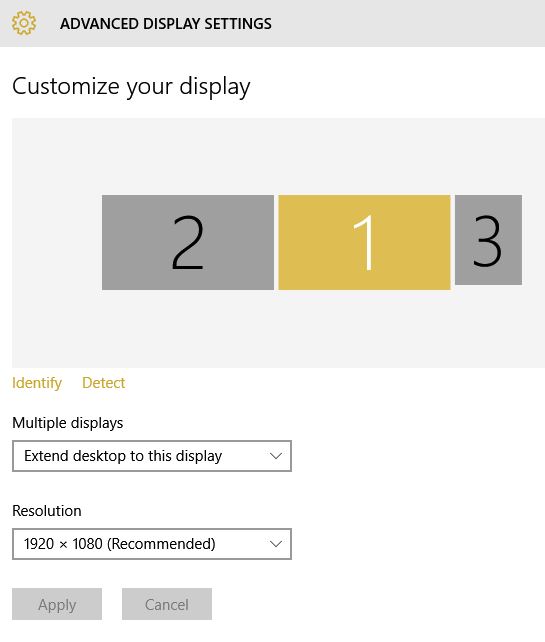Click the black numeral 3 on smallest display
The image size is (545, 642).
[x=487, y=241]
